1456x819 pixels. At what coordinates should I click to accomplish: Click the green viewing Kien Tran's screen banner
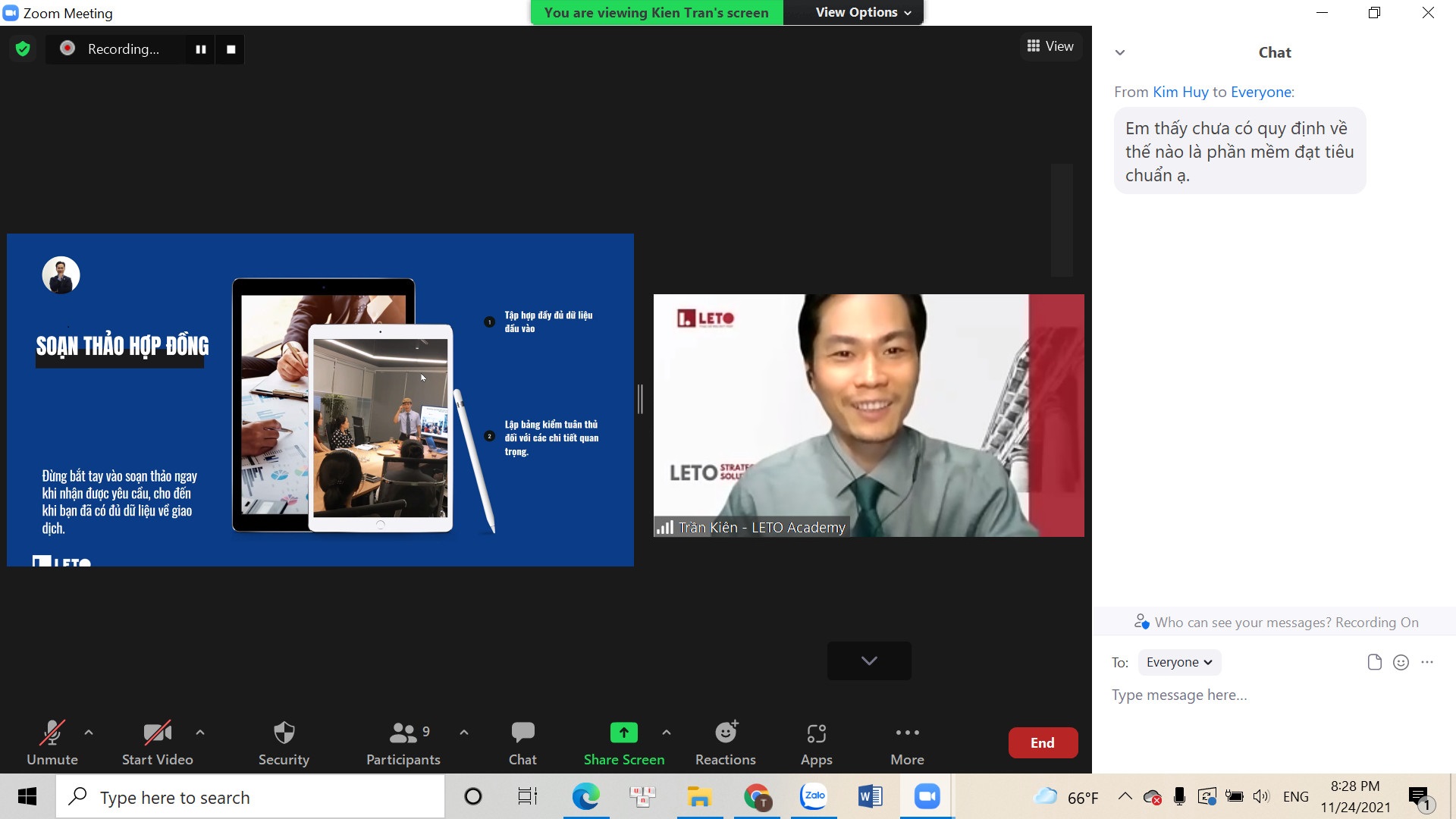[x=657, y=13]
